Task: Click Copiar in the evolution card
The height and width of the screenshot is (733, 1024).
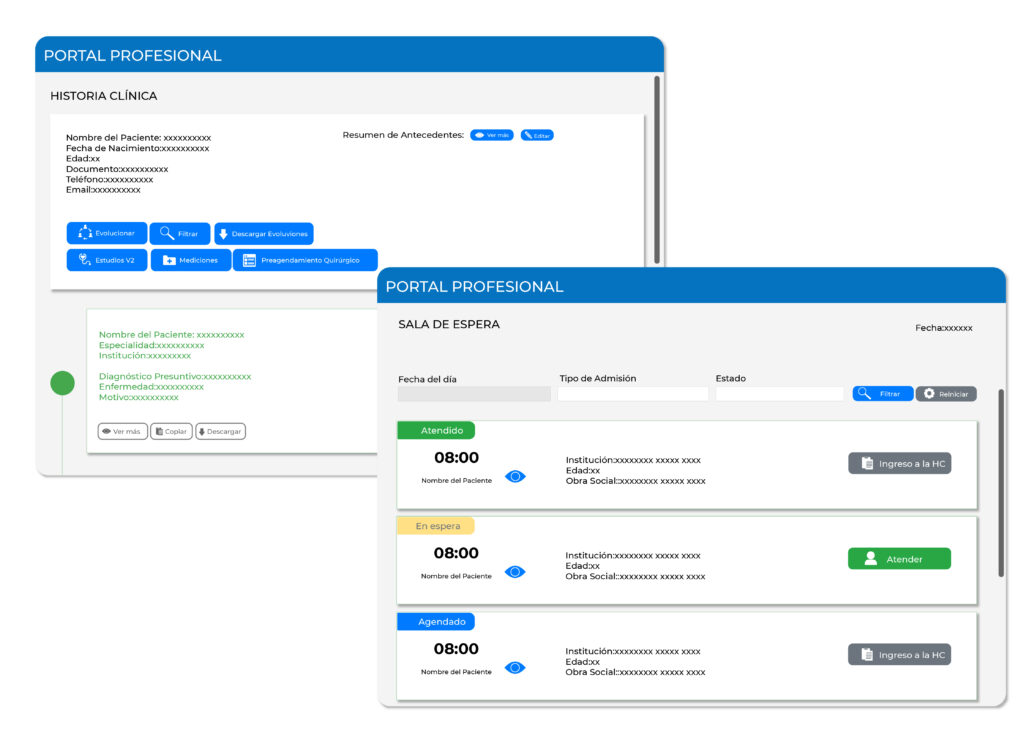Action: pyautogui.click(x=171, y=431)
